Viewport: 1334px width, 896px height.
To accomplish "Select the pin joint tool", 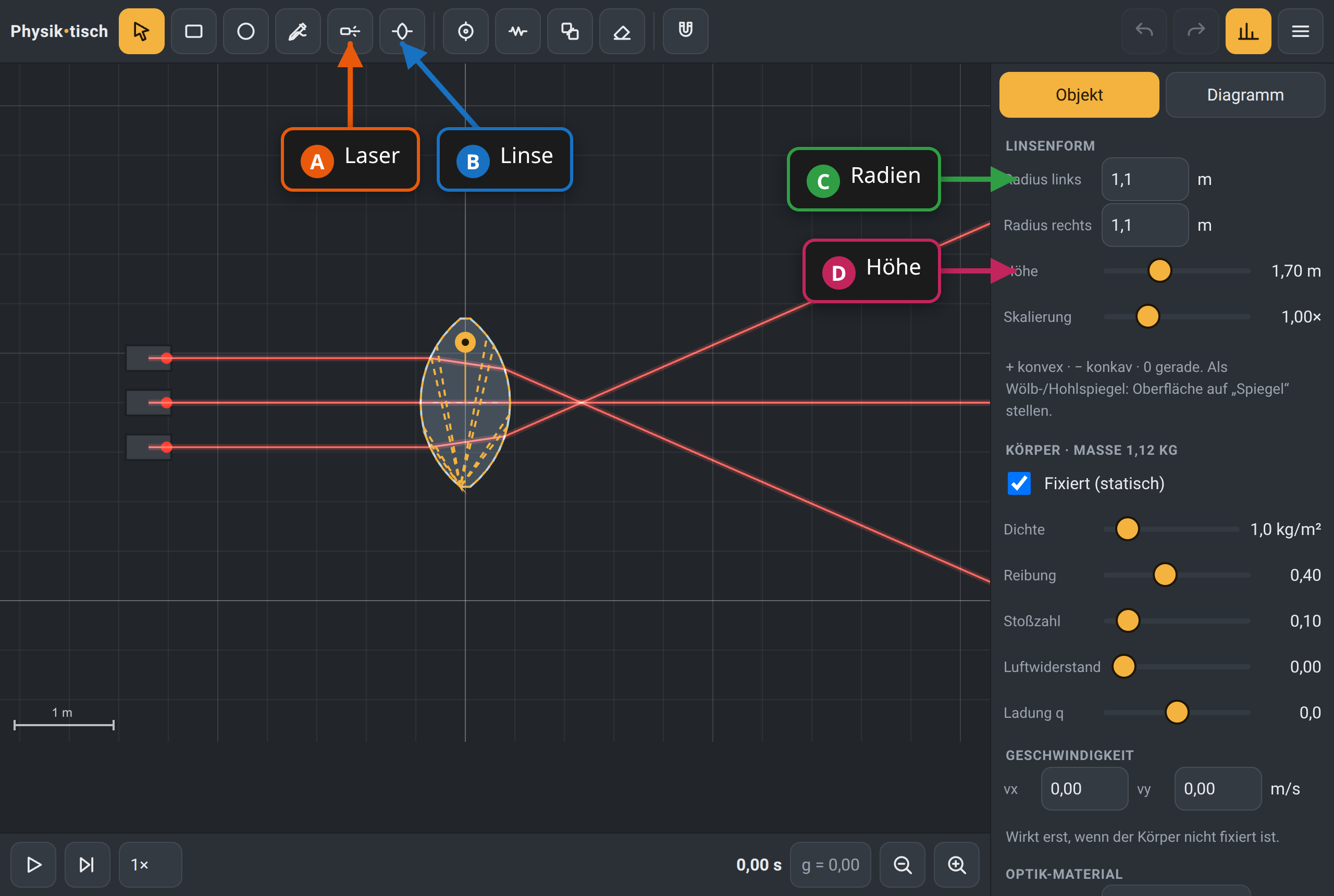I will click(x=466, y=31).
